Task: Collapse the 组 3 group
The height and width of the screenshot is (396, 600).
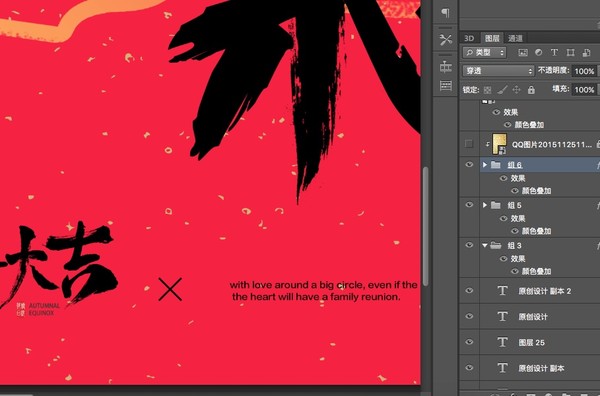Action: click(485, 245)
